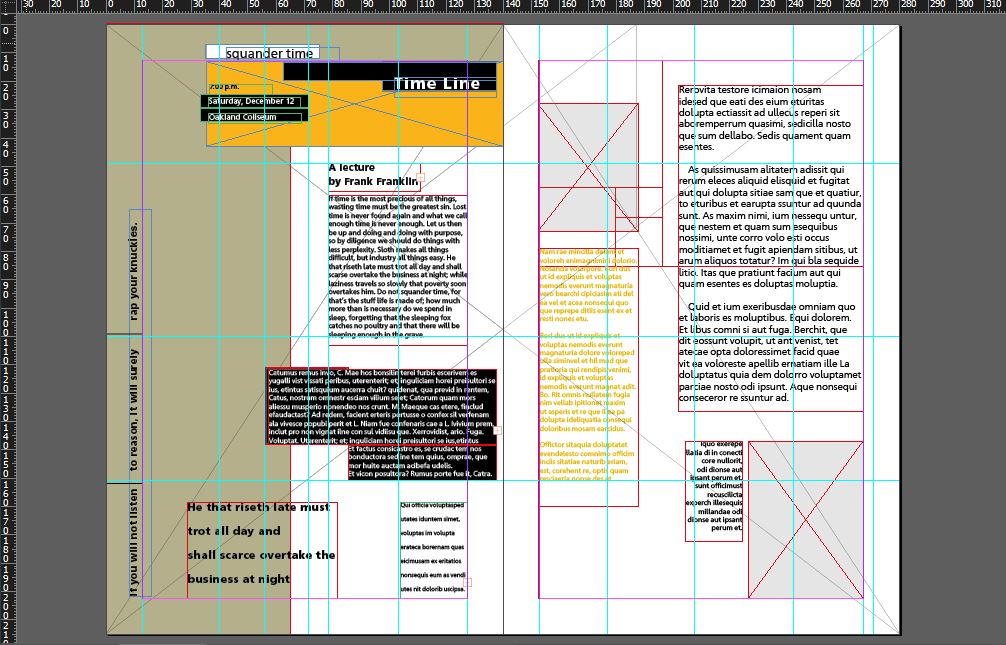Select upper gray image placeholder on right page
The height and width of the screenshot is (645, 1006).
(588, 166)
